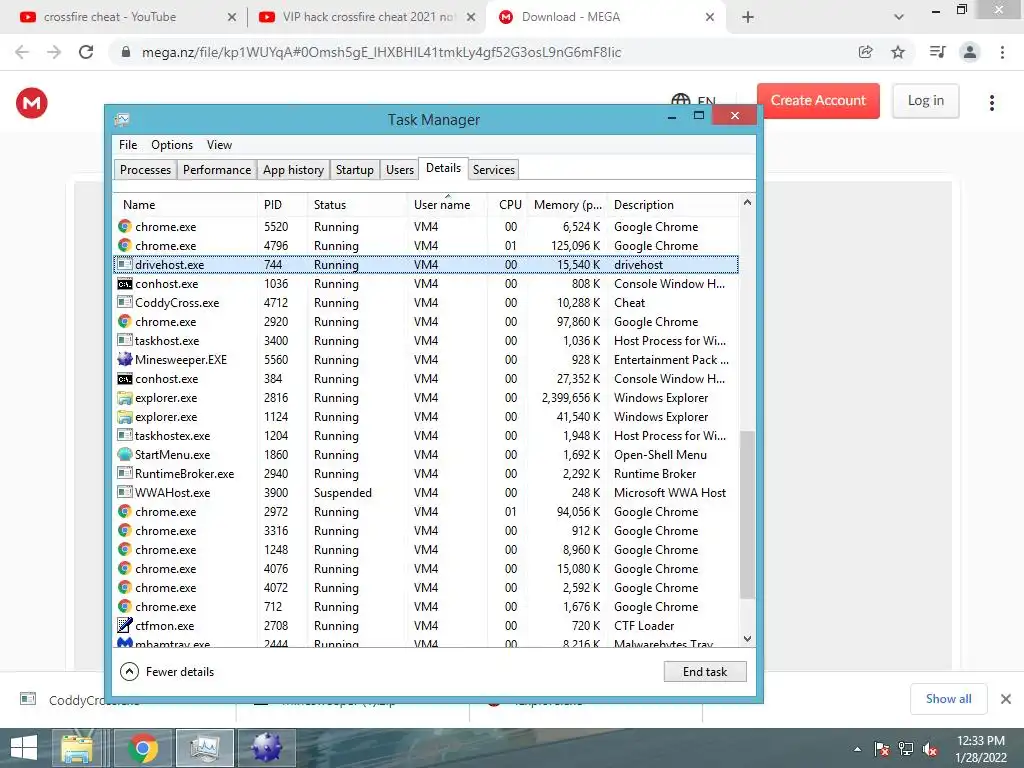Viewport: 1024px width, 768px height.
Task: Click the End task button
Action: 705,671
